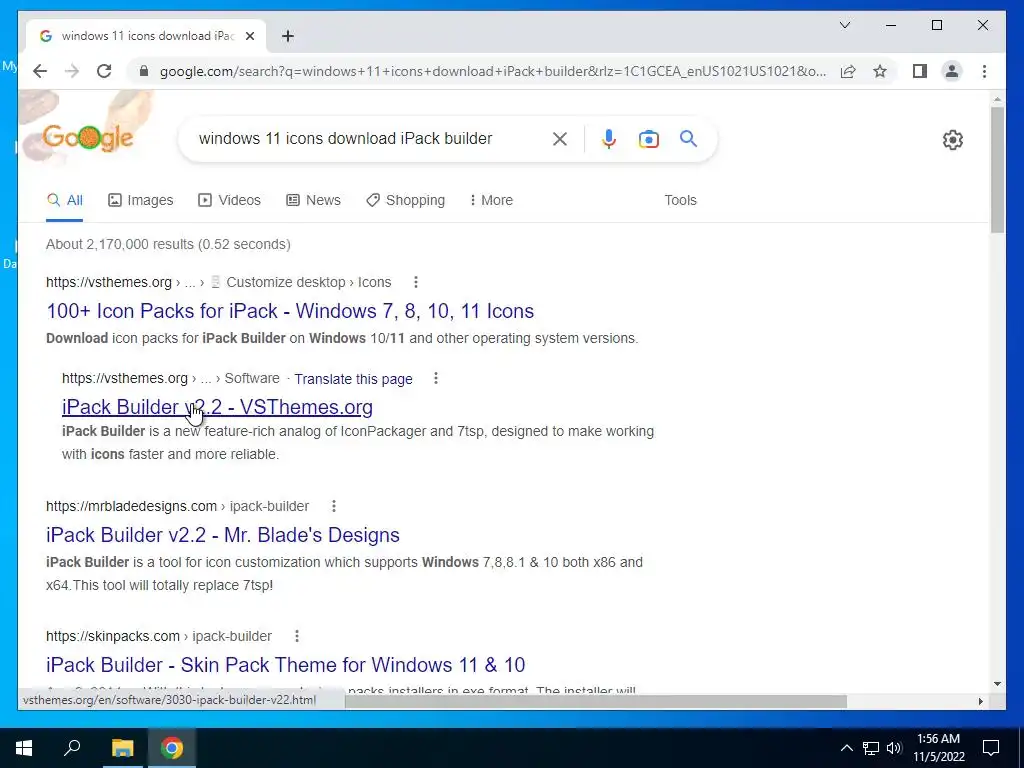Viewport: 1024px width, 768px height.
Task: Click the address bar URL
Action: 492,71
